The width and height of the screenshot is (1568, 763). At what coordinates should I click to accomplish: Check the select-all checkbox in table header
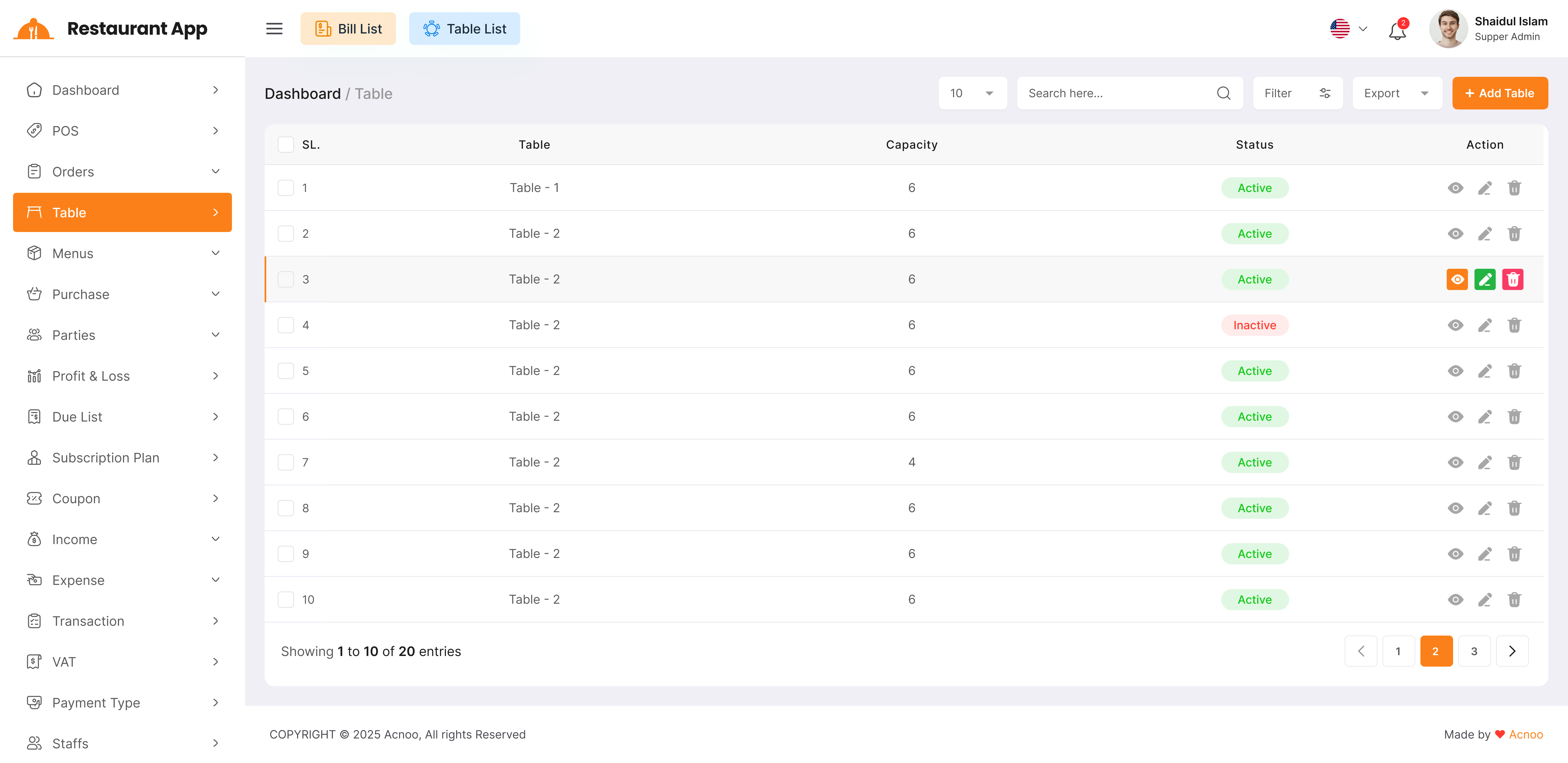point(286,145)
